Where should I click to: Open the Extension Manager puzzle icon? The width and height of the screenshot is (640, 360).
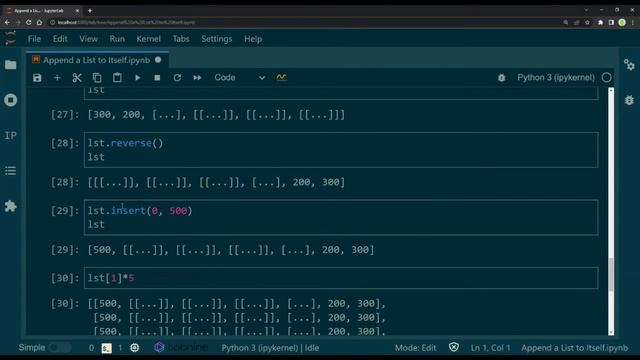click(11, 206)
